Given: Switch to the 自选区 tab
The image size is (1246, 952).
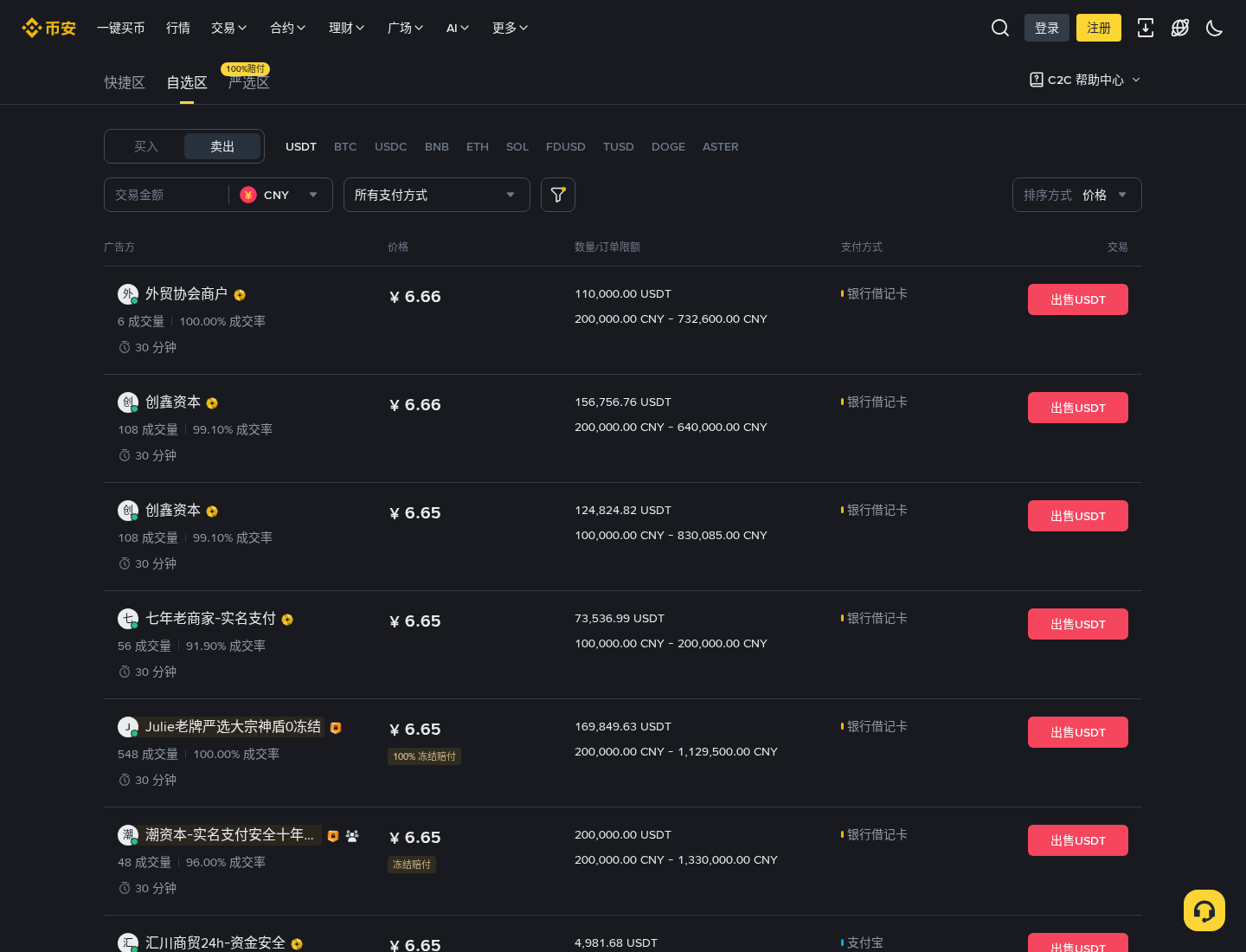Looking at the screenshot, I should [x=187, y=82].
